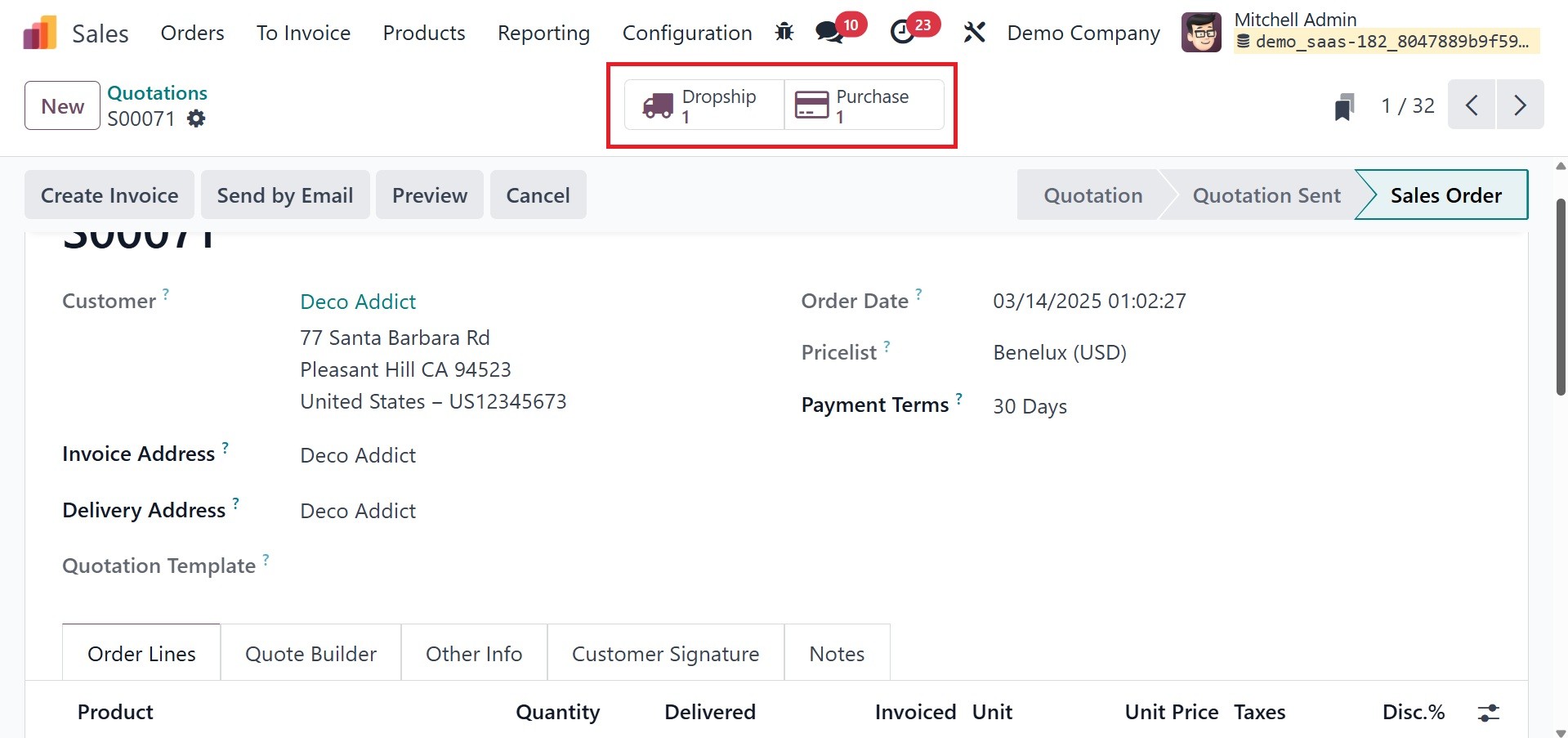The height and width of the screenshot is (738, 1568).
Task: Click the wrench and screwdriver tools icon
Action: tap(974, 33)
